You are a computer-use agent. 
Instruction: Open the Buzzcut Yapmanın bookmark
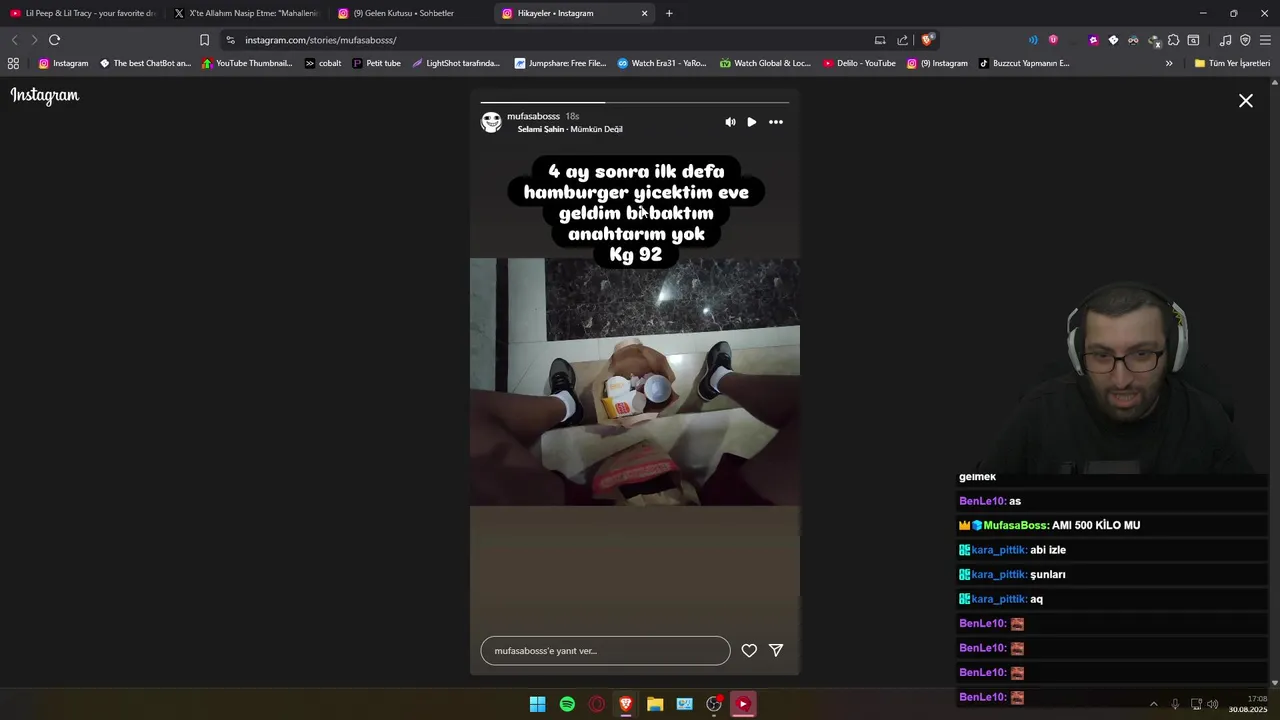1024,63
